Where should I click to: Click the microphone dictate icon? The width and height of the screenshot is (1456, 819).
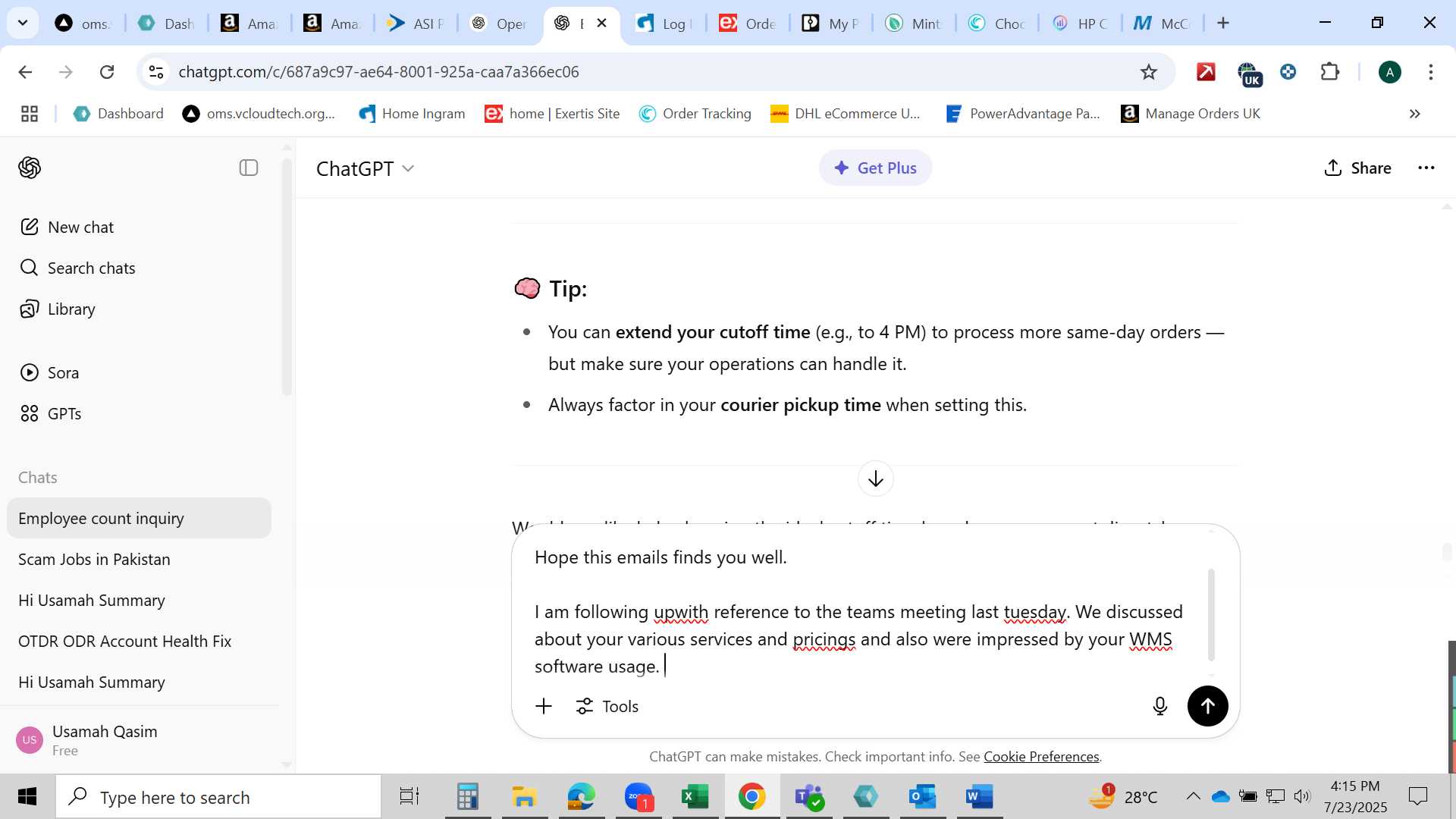(1159, 706)
